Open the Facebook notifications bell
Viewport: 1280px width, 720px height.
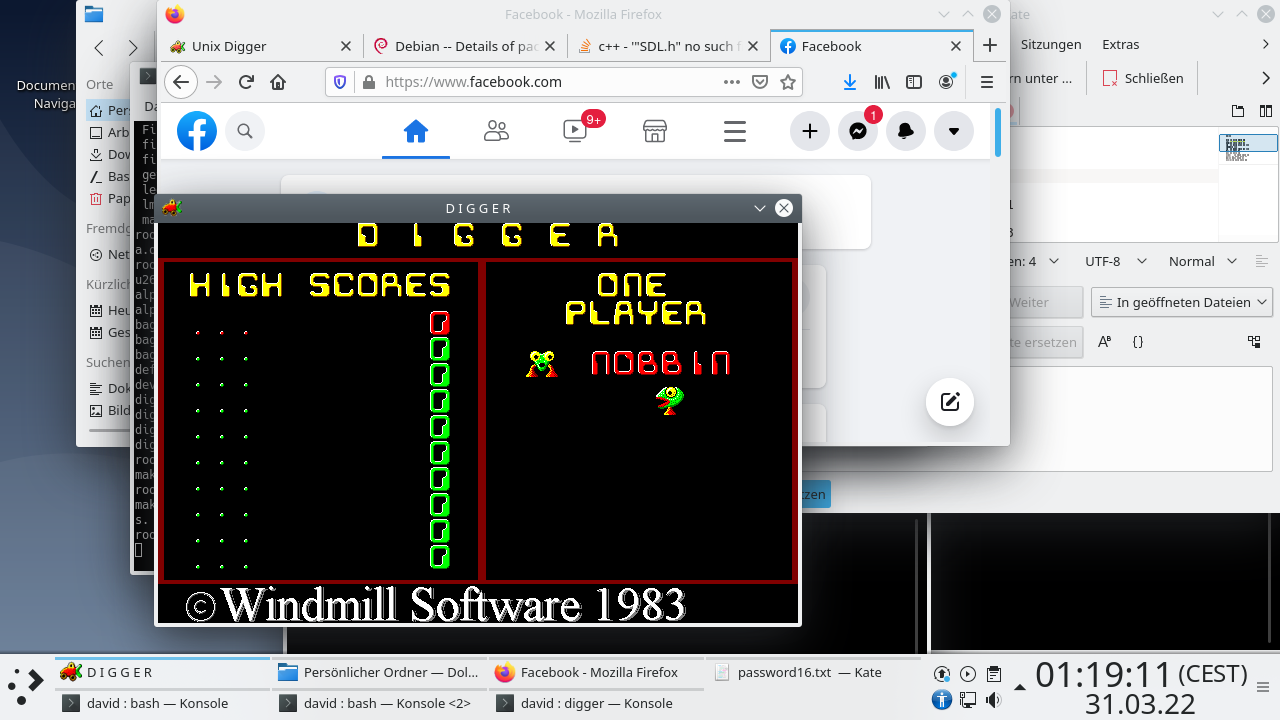point(905,131)
